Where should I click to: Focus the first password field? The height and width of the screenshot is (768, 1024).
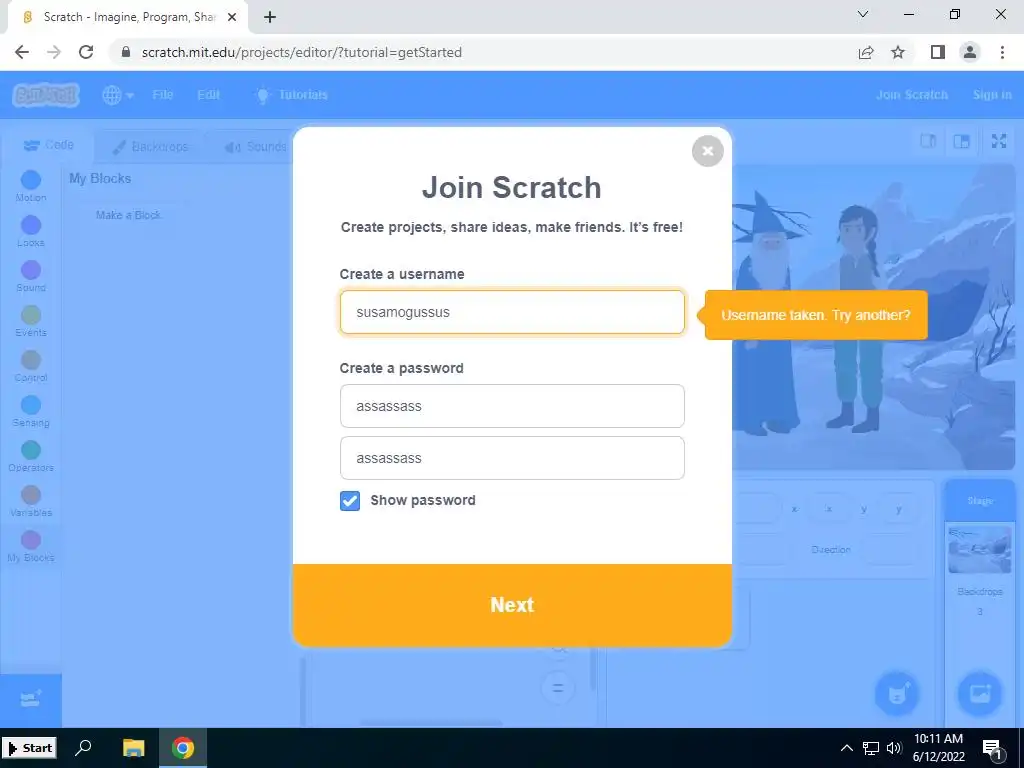[512, 406]
